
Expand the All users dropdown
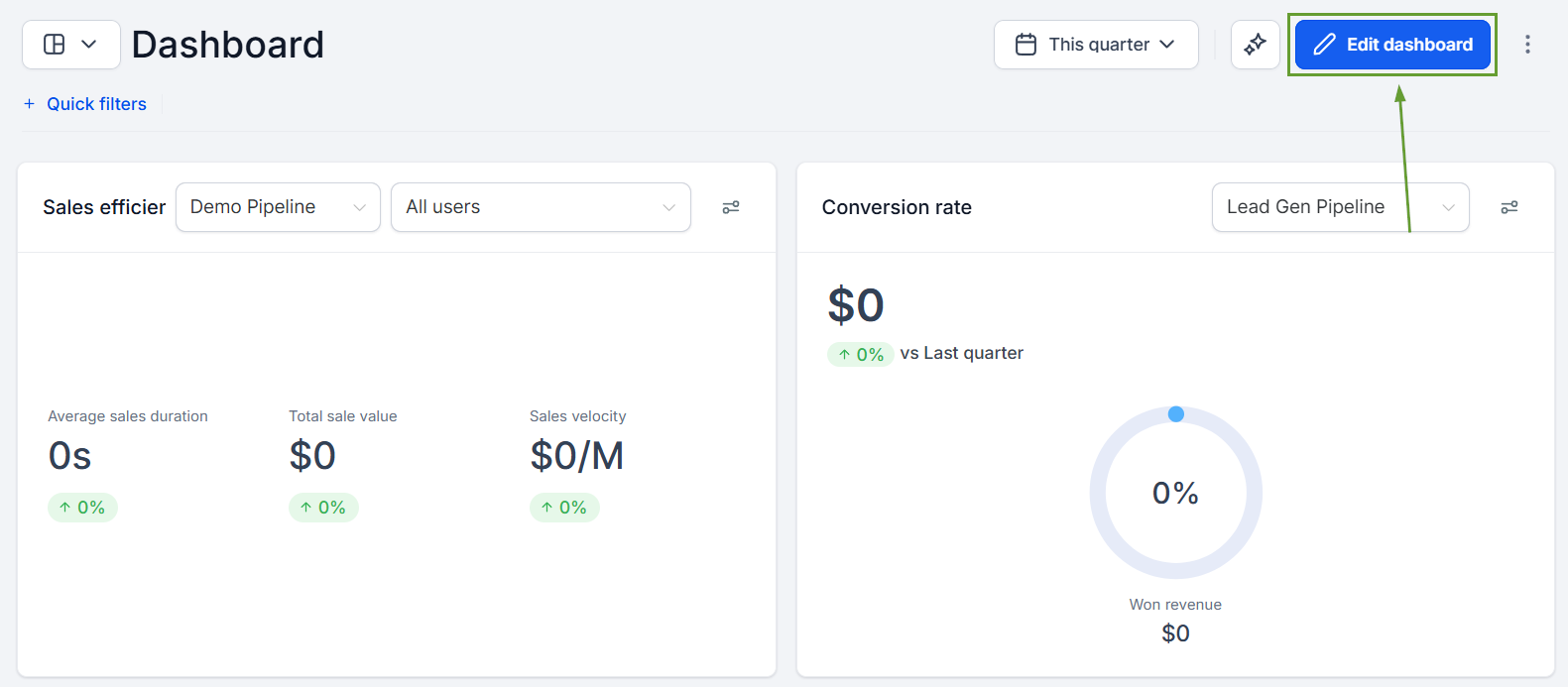point(541,207)
